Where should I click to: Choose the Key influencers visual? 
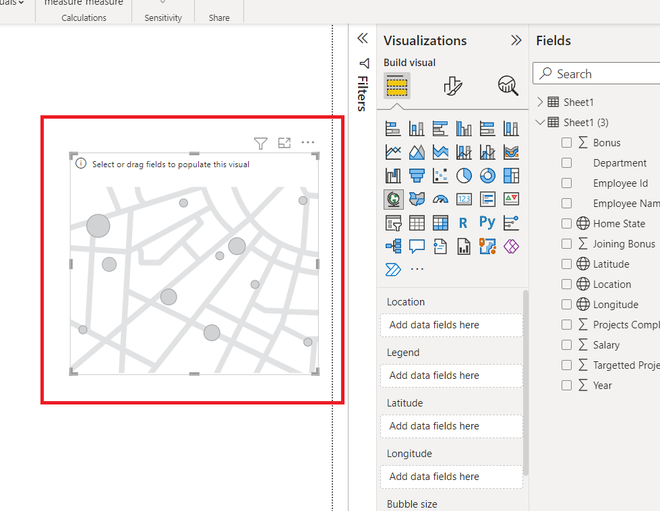point(511,223)
